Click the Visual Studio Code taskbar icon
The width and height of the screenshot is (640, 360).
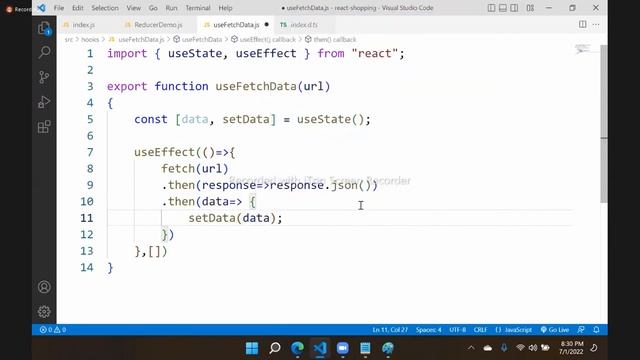320,348
